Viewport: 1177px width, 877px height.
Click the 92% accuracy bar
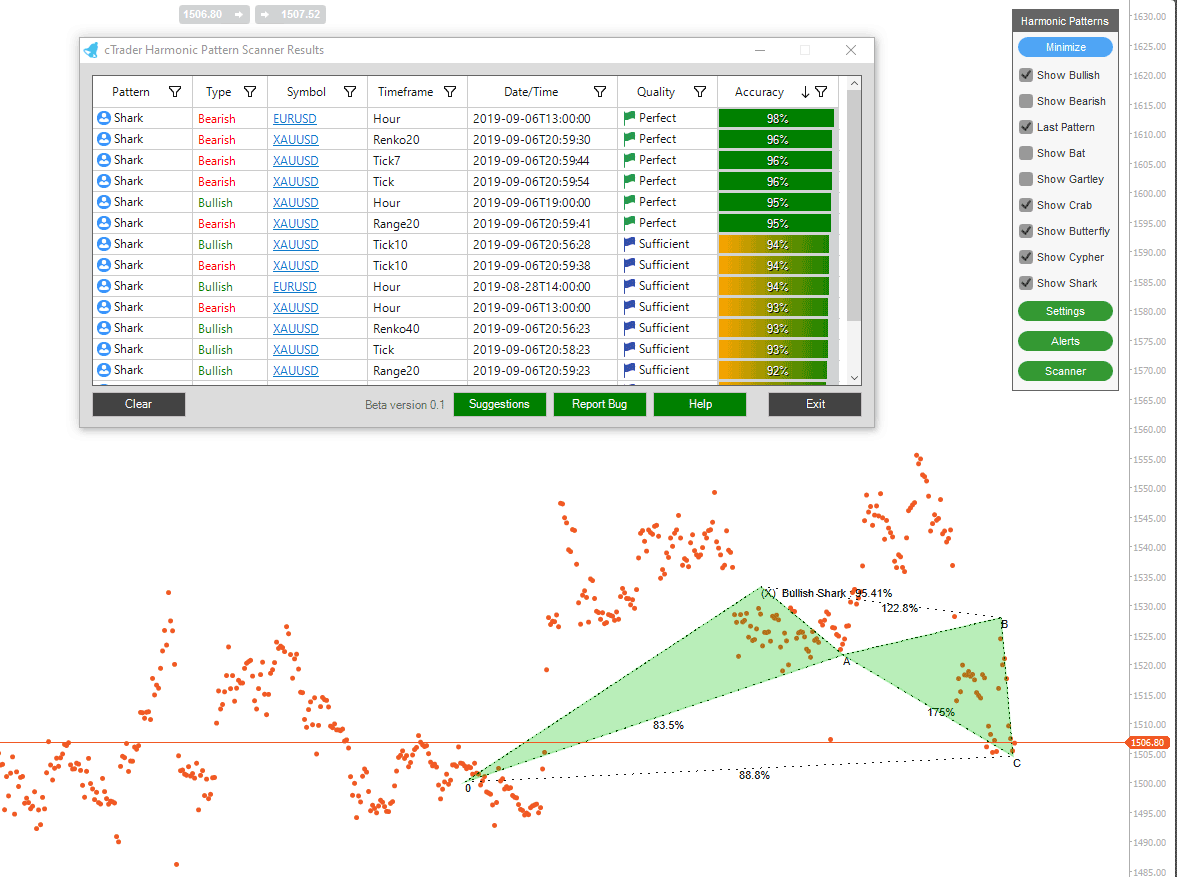click(773, 370)
